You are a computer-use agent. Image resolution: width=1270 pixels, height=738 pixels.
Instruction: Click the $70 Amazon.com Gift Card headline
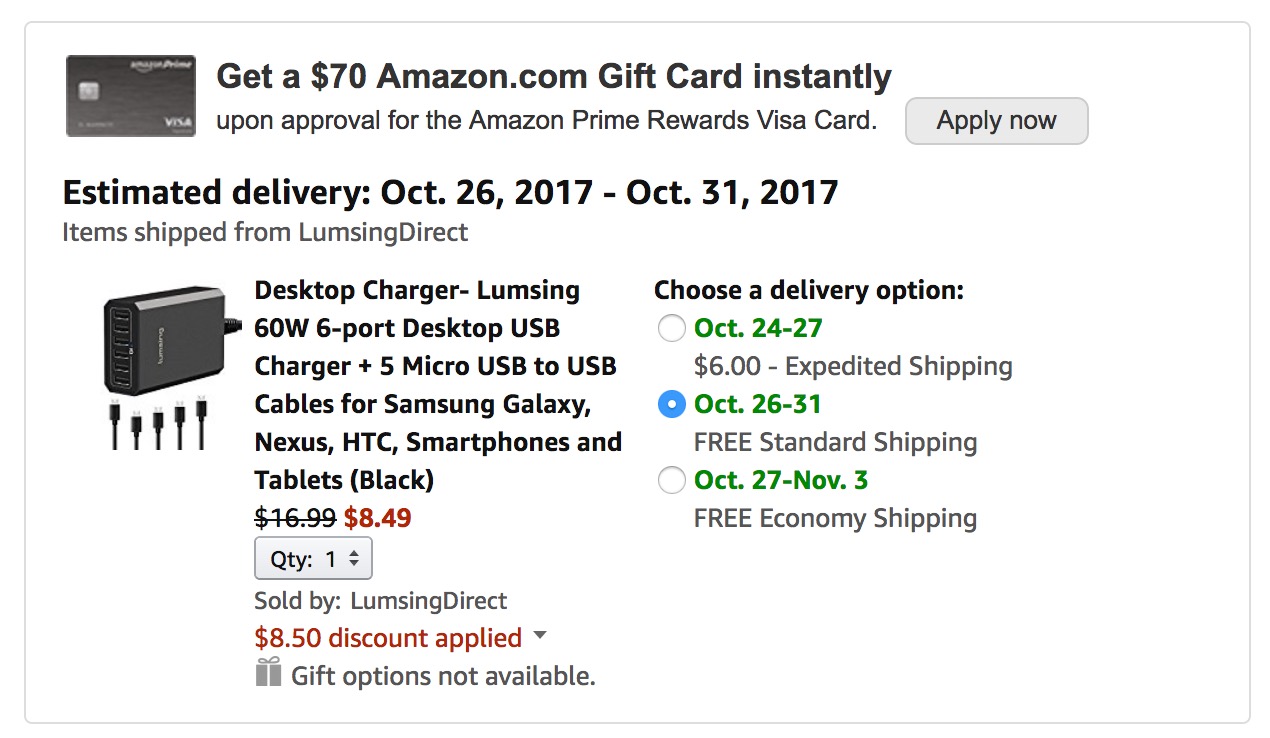[x=554, y=76]
